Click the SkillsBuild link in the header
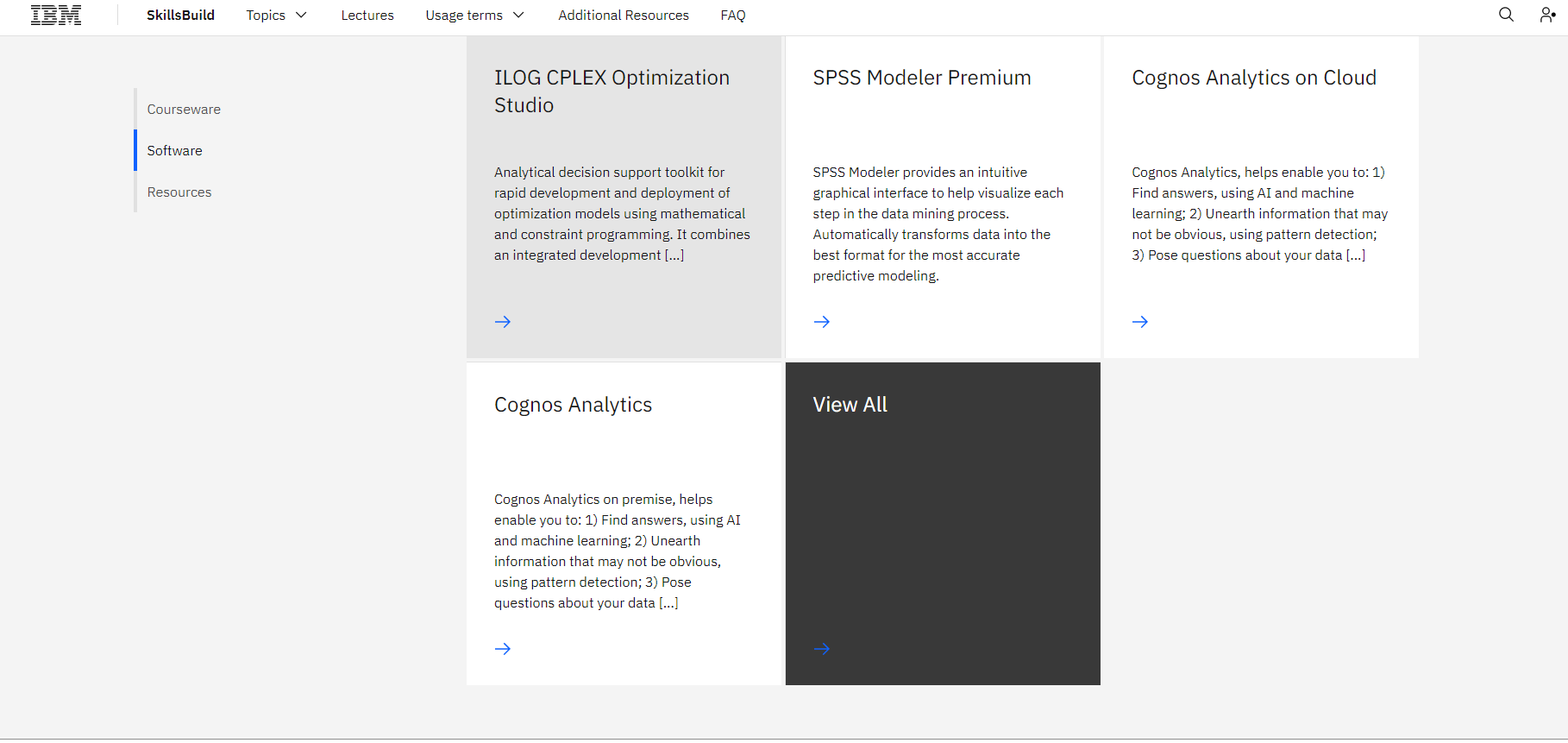The image size is (1568, 743). (180, 15)
